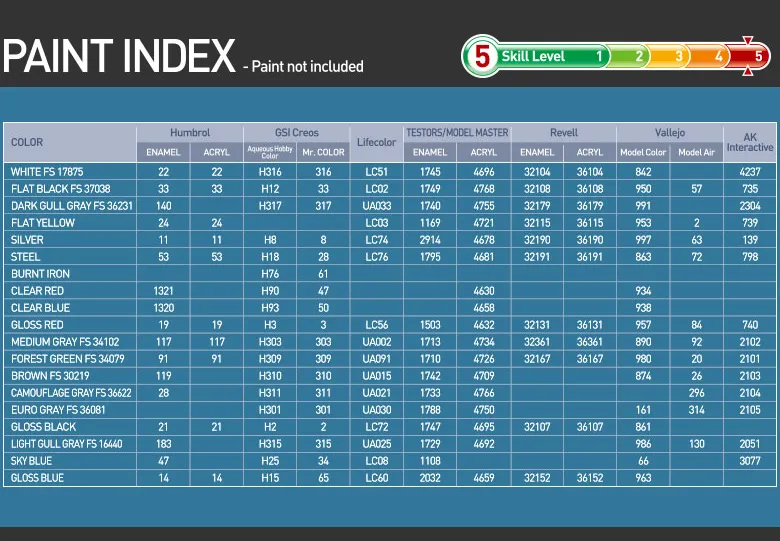Click the ENAMEL subheader under Humbrol
The width and height of the screenshot is (780, 541).
[x=163, y=152]
